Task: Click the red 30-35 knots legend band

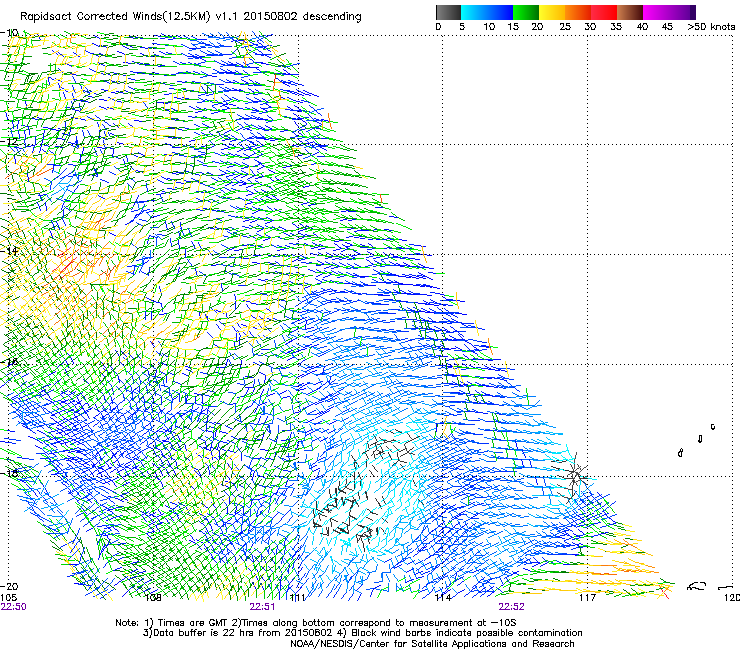Action: point(604,12)
